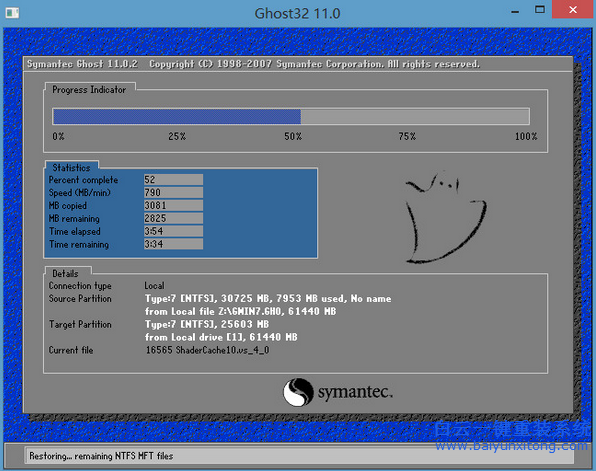Screen dimensions: 596x471
Task: Click the Speed (MB/min) value field
Action: coord(173,192)
